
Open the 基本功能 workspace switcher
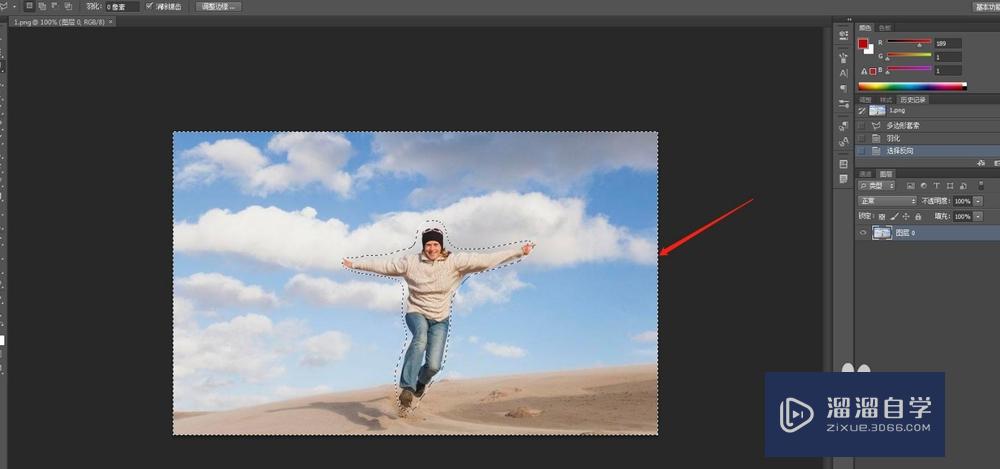point(987,6)
